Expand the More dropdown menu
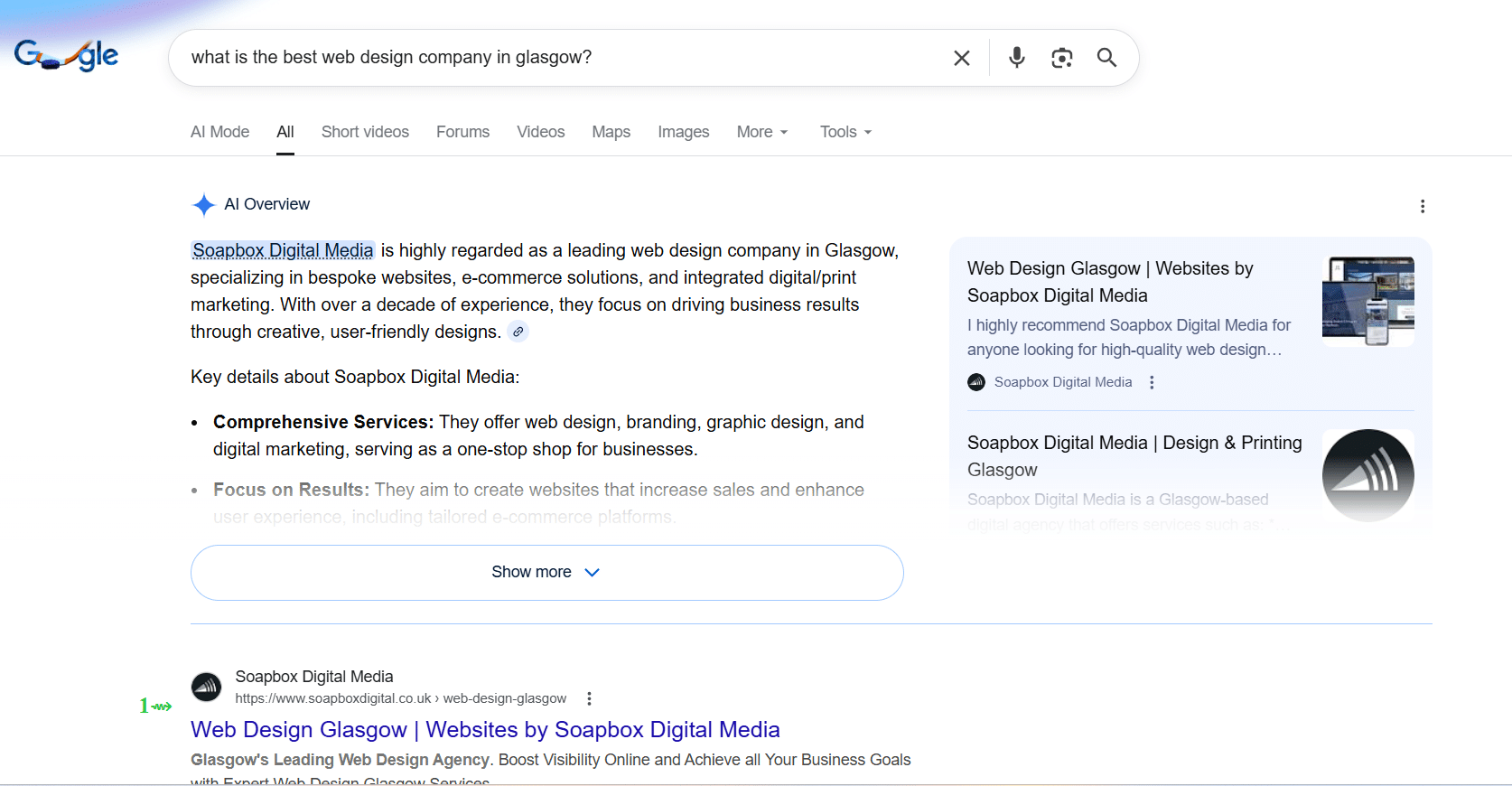The image size is (1512, 786). (x=762, y=132)
